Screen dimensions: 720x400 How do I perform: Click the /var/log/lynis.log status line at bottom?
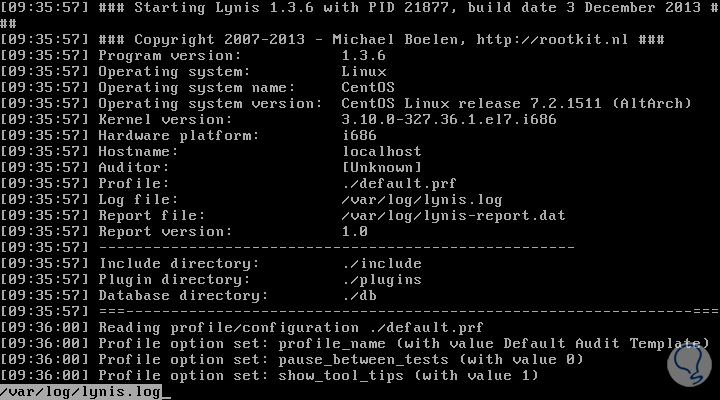pyautogui.click(x=80, y=392)
